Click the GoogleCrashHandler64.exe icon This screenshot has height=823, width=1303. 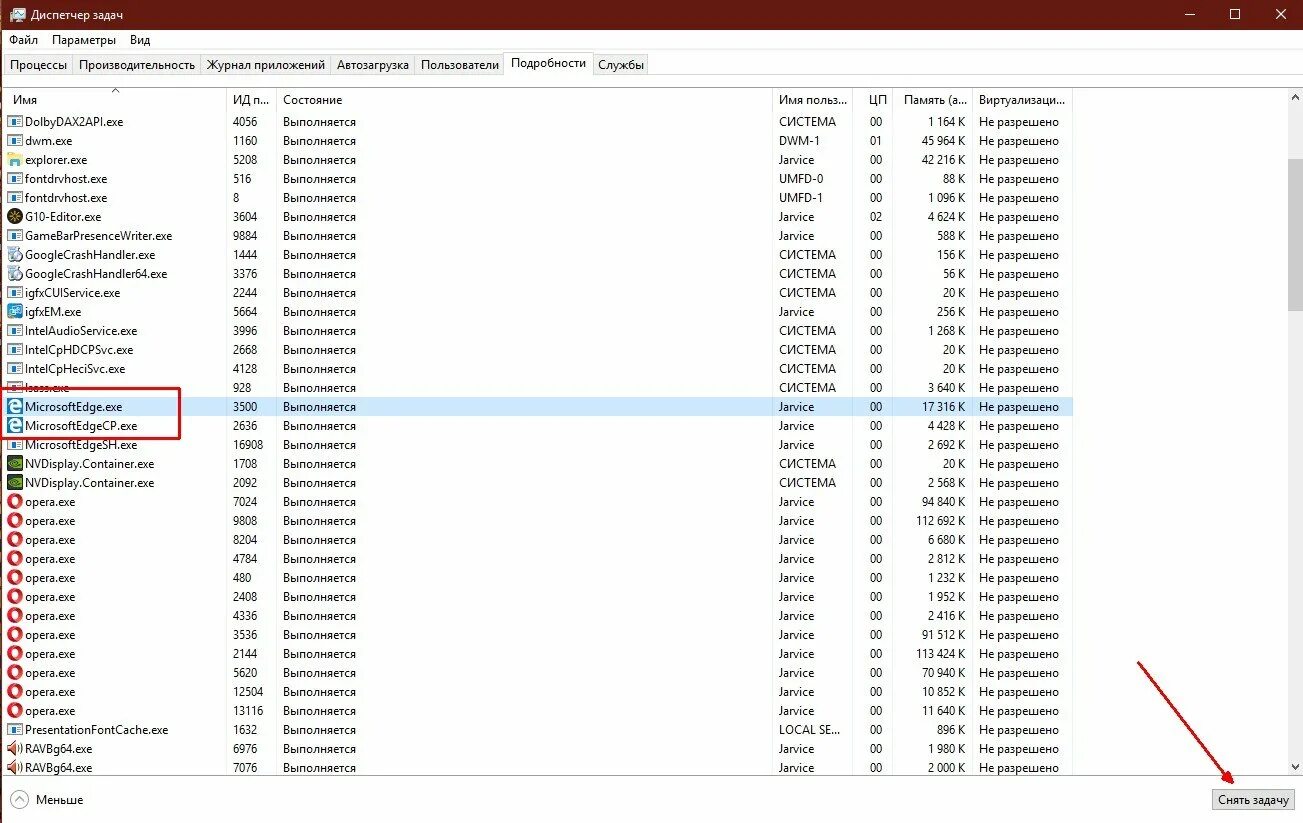click(15, 274)
